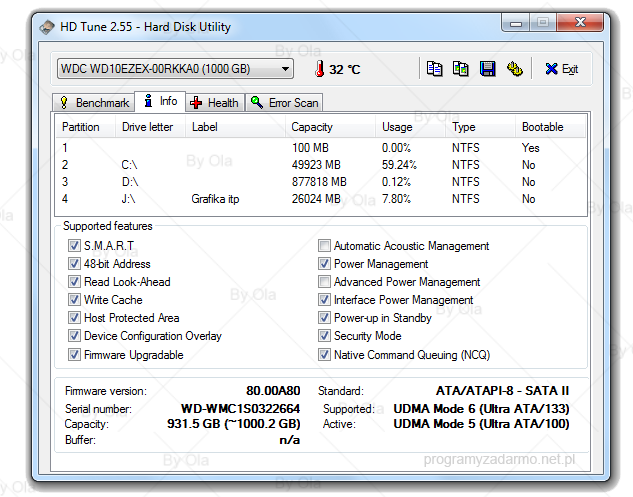Viewport: 633px width, 497px height.
Task: Close the HD Tune window
Action: pos(580,23)
